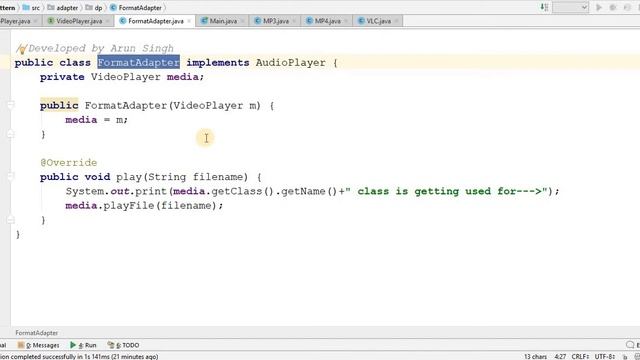Close the VLC.java tab
The image size is (640, 360).
point(396,21)
